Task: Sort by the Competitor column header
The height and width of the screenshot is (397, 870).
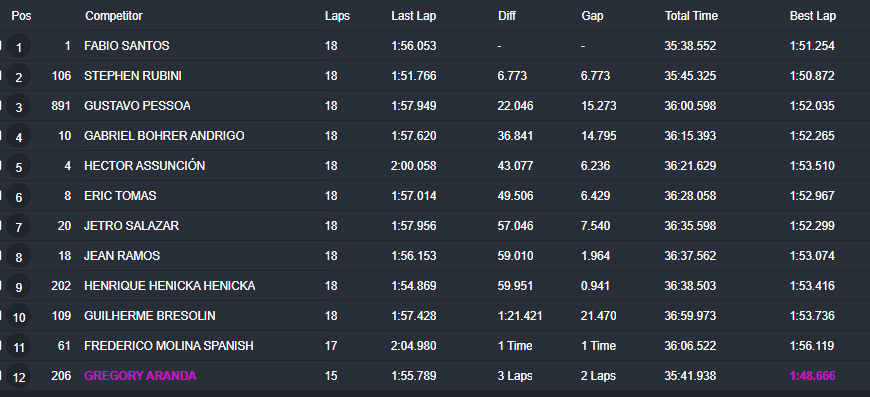Action: click(114, 16)
